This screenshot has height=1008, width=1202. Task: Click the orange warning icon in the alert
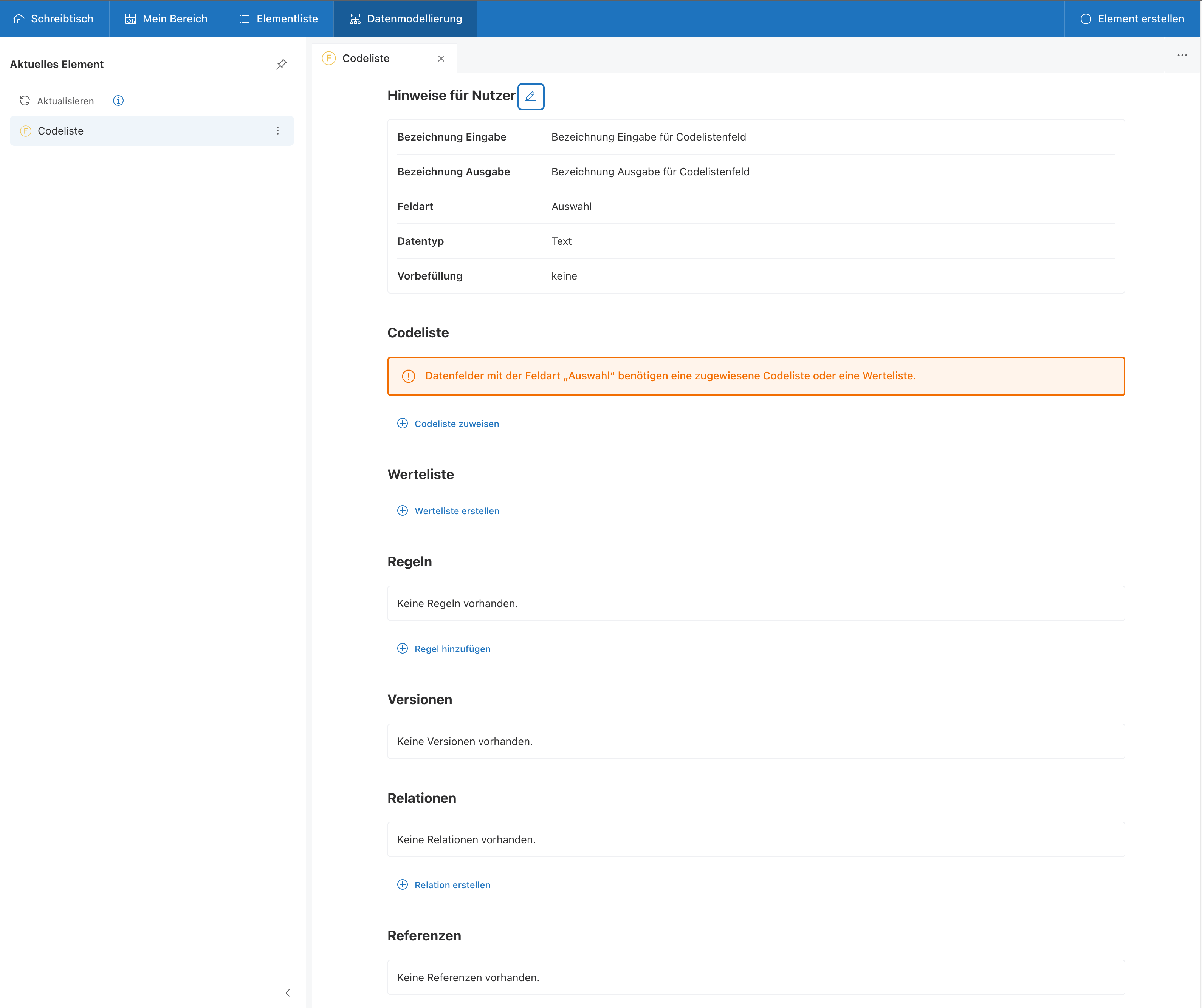(x=408, y=376)
